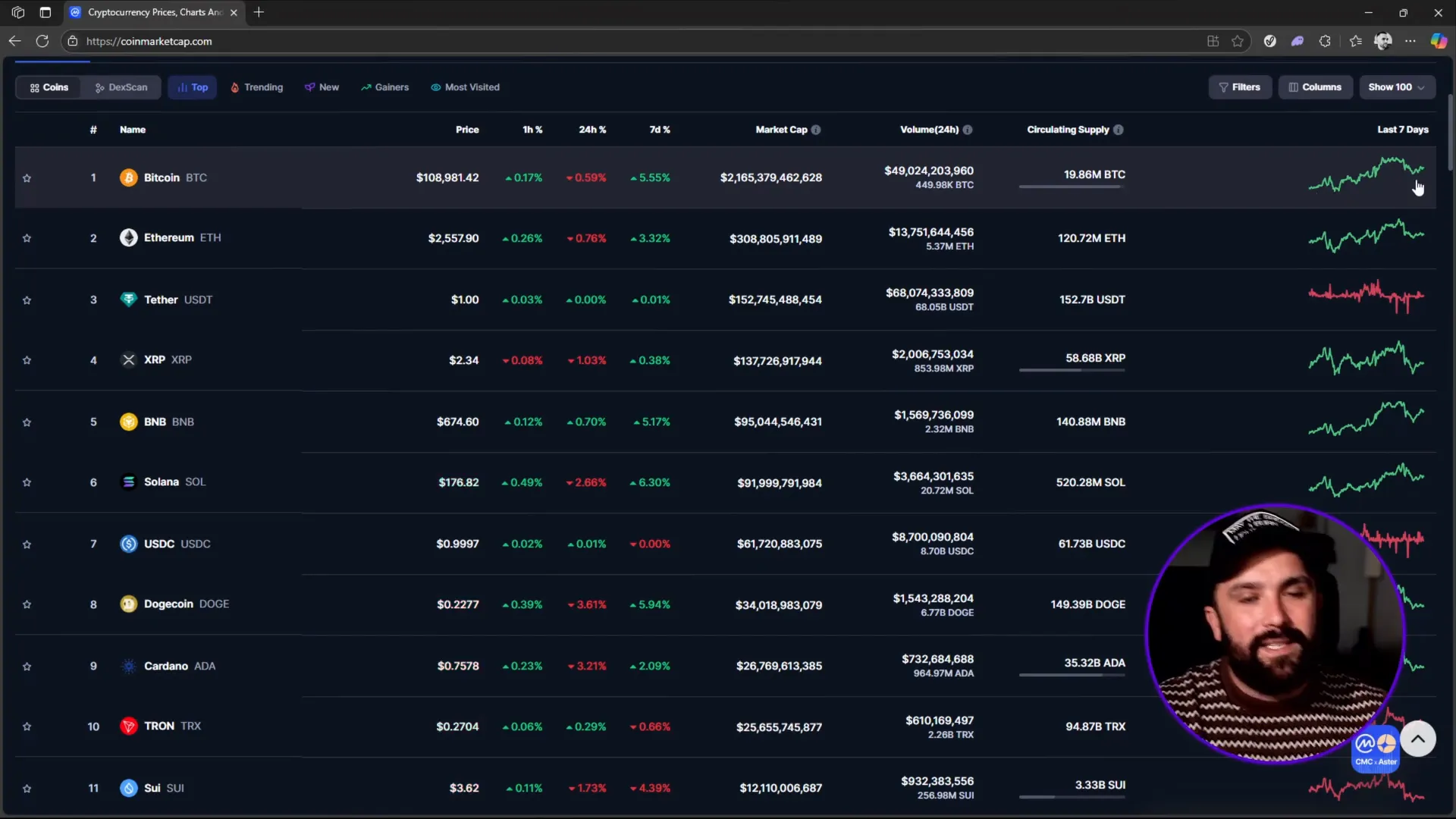Open the CMC Aster floating widget

point(1375,750)
